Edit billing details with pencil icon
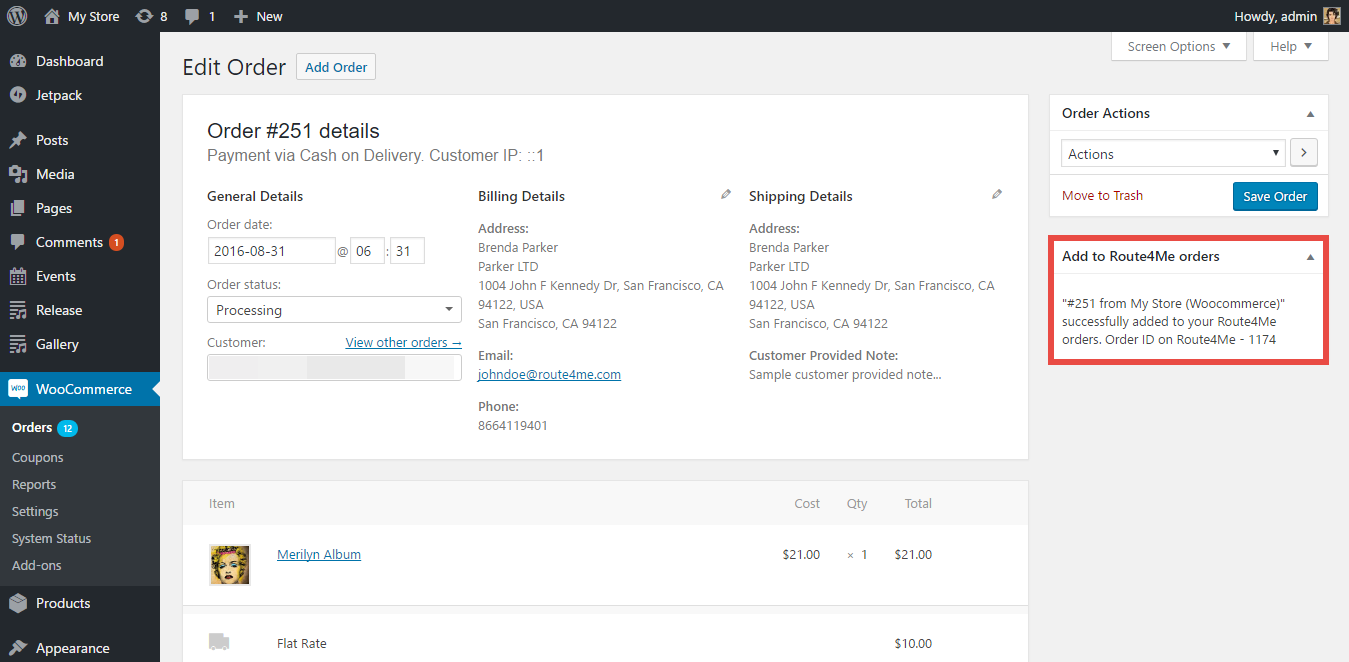This screenshot has width=1349, height=662. click(x=726, y=195)
